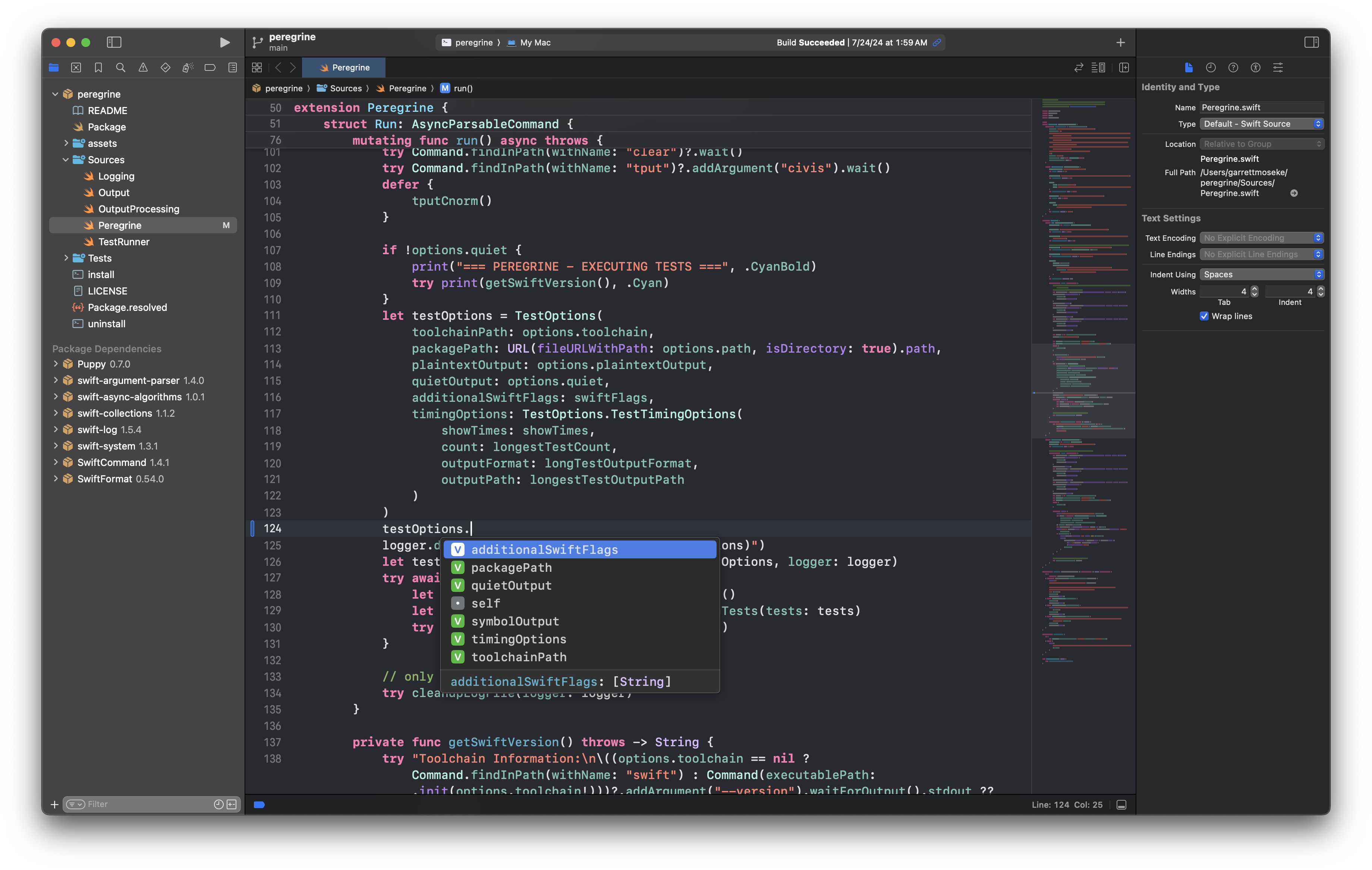The image size is (1372, 870).
Task: Open the History inspector
Action: 1211,67
